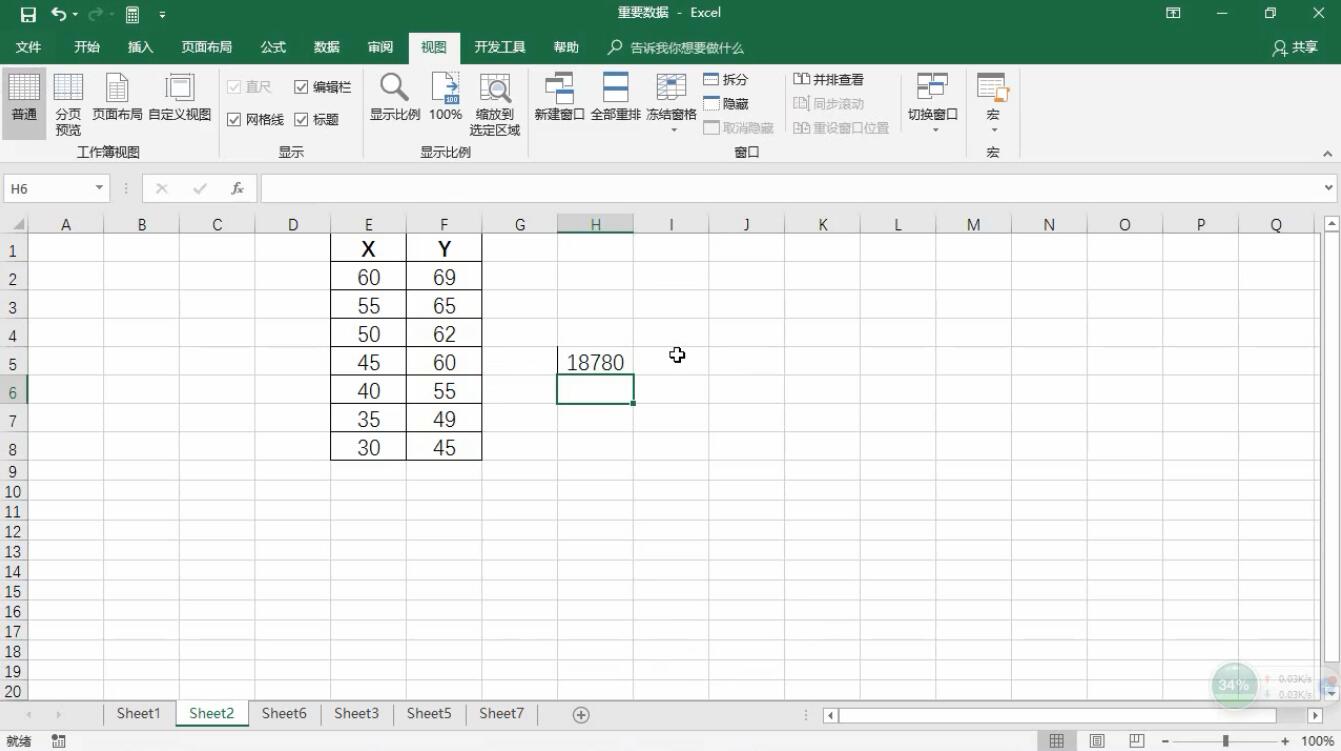
Task: Expand the formula bar with chevron
Action: pos(1329,188)
